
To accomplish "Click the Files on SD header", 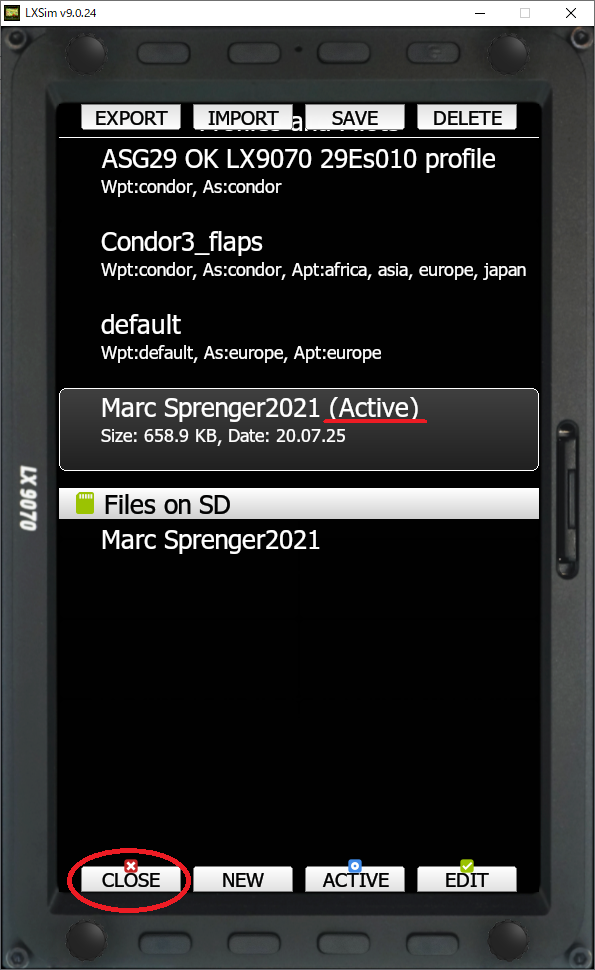I will pyautogui.click(x=299, y=504).
